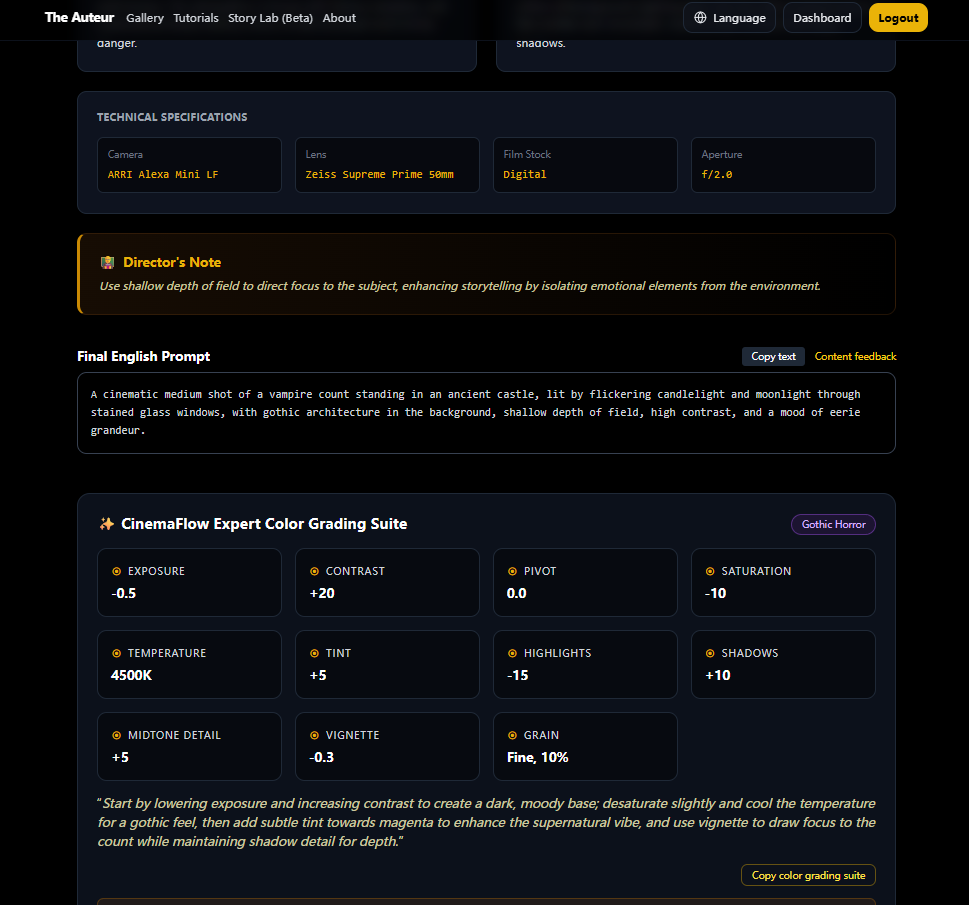Click the Director's Note heading text
Viewport: 969px width, 905px height.
(172, 262)
